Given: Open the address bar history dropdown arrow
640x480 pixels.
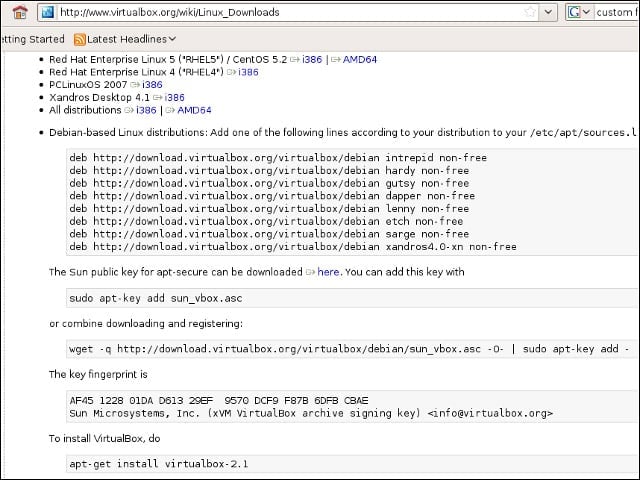Looking at the screenshot, I should tap(548, 12).
